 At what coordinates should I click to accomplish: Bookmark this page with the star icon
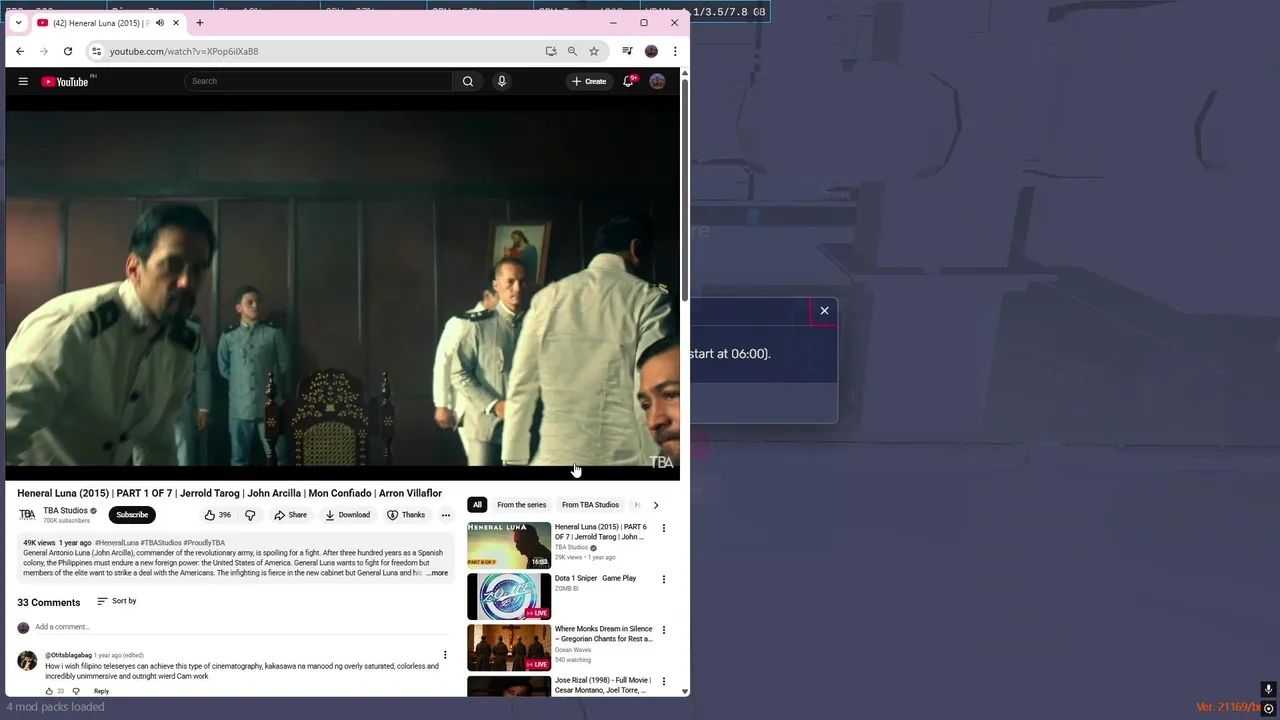point(594,51)
